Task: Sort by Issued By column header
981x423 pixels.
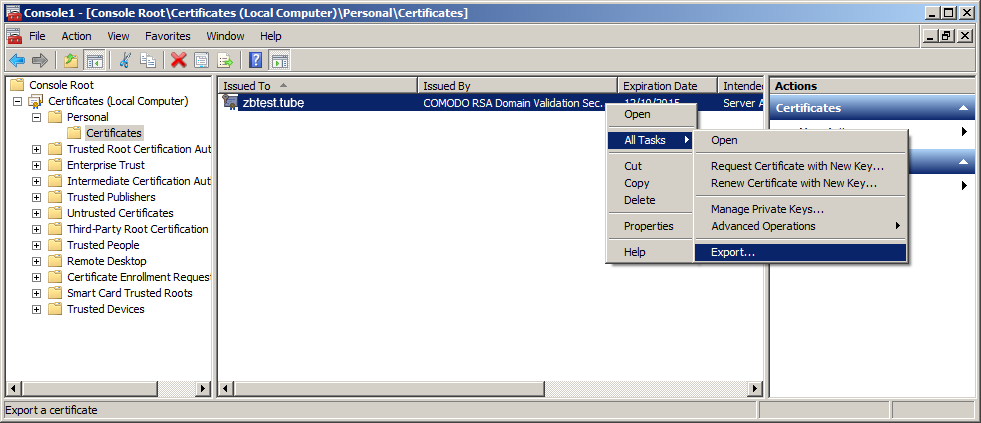Action: [x=515, y=86]
